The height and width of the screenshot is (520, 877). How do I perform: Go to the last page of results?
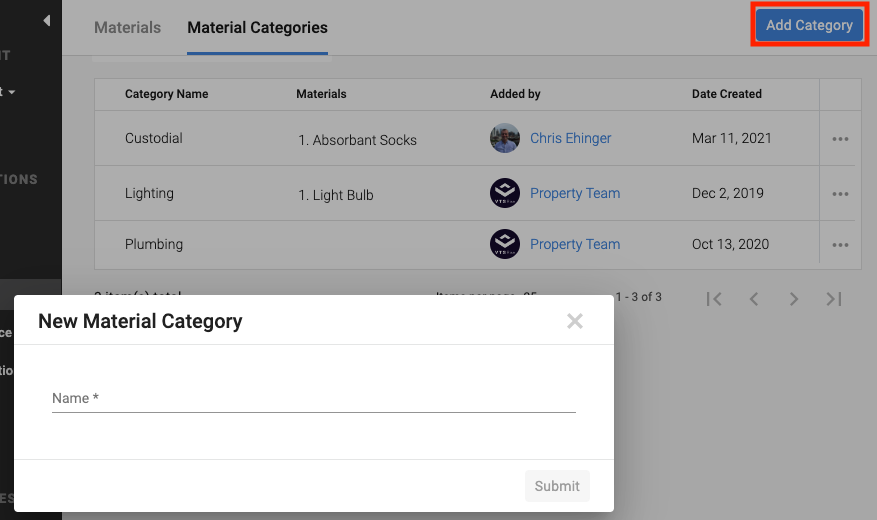coord(834,299)
